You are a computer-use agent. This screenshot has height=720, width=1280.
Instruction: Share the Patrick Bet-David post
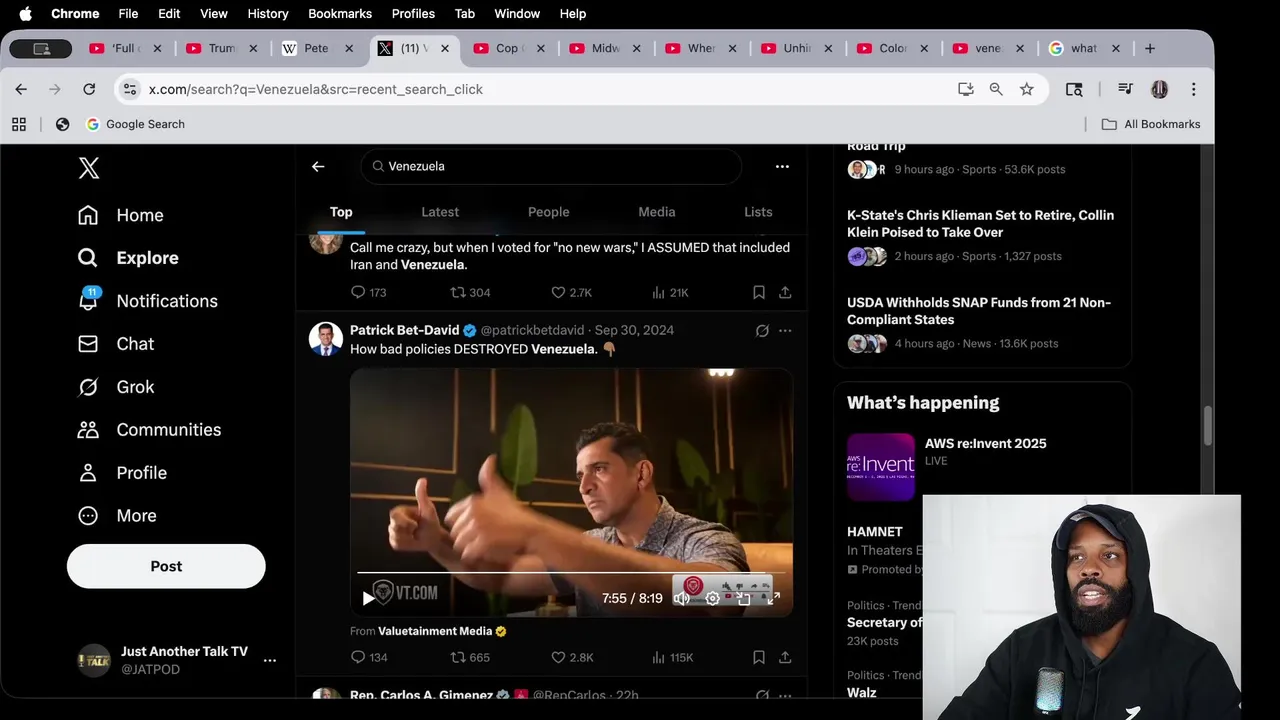785,658
